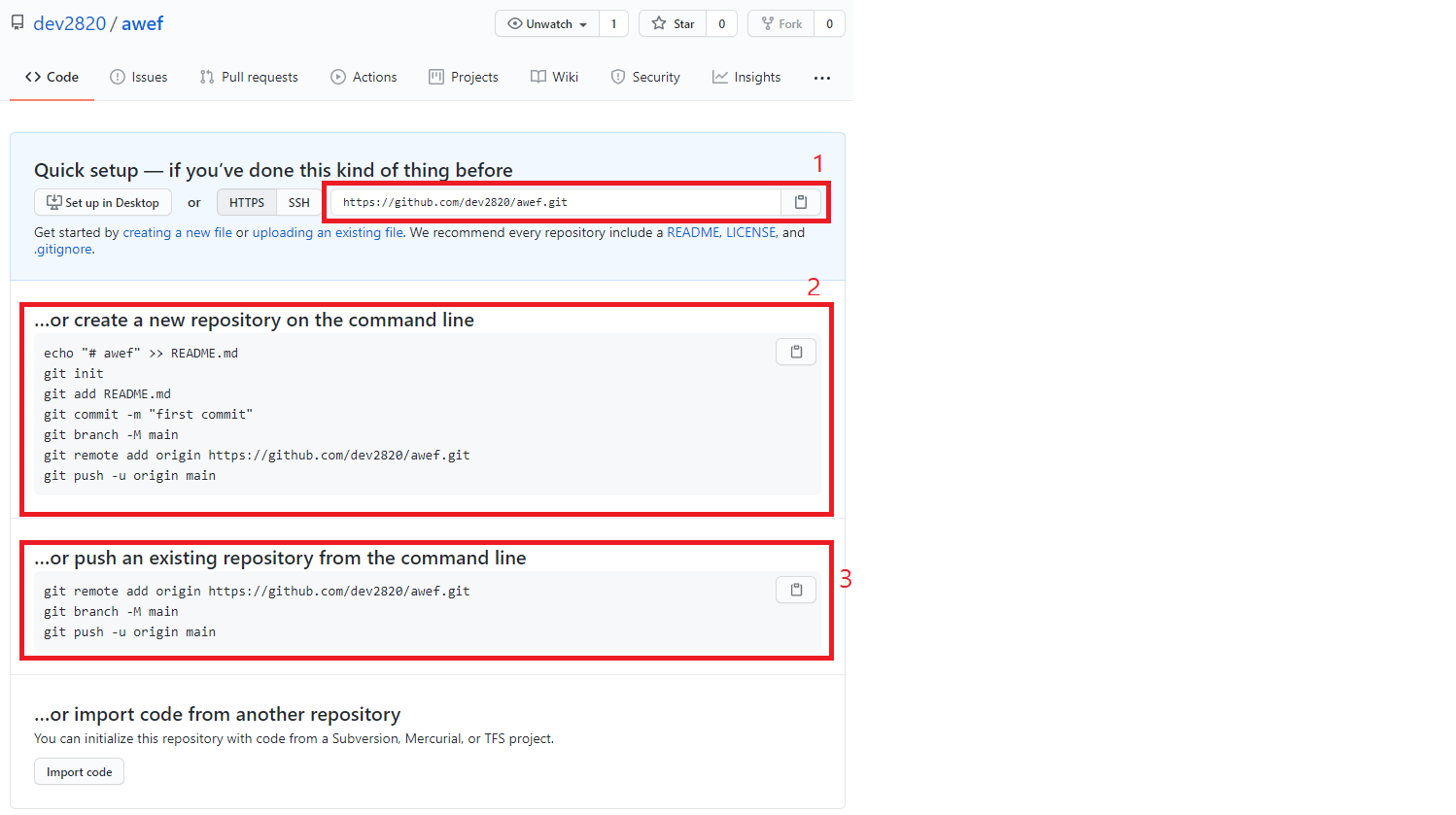Open the dev2820 owner link
Image resolution: width=1456 pixels, height=815 pixels.
pos(70,23)
